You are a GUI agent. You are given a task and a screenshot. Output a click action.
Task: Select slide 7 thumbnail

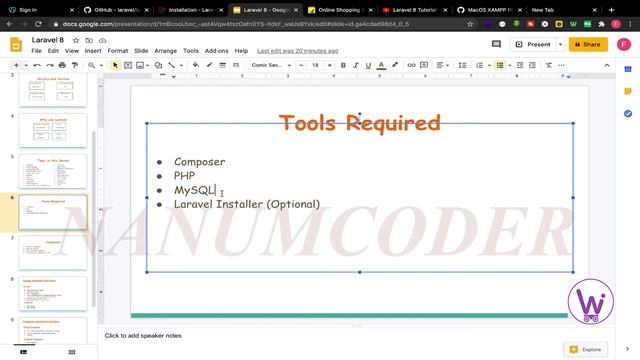53,252
